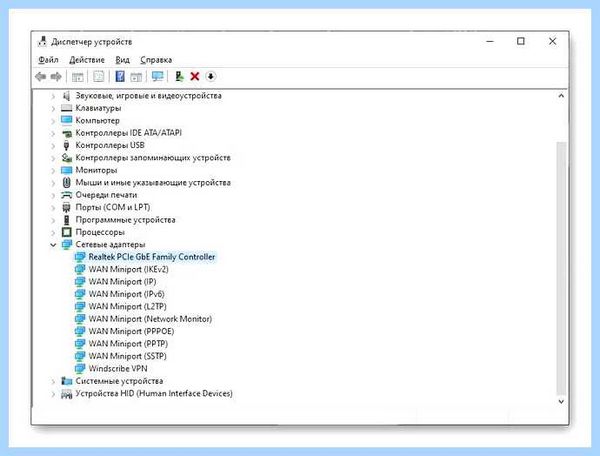Click the Системные устройства folder icon
Viewport: 600px width, 456px height.
67,381
